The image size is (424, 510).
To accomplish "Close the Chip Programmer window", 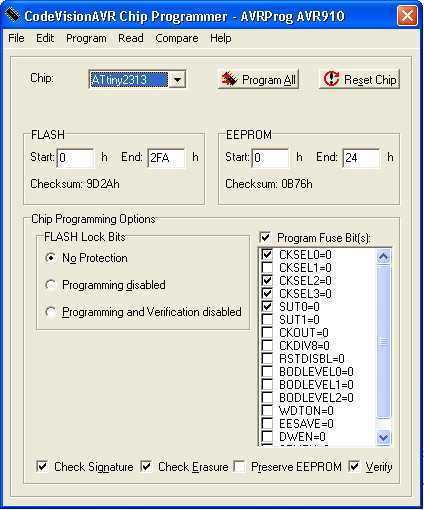I will (x=407, y=15).
